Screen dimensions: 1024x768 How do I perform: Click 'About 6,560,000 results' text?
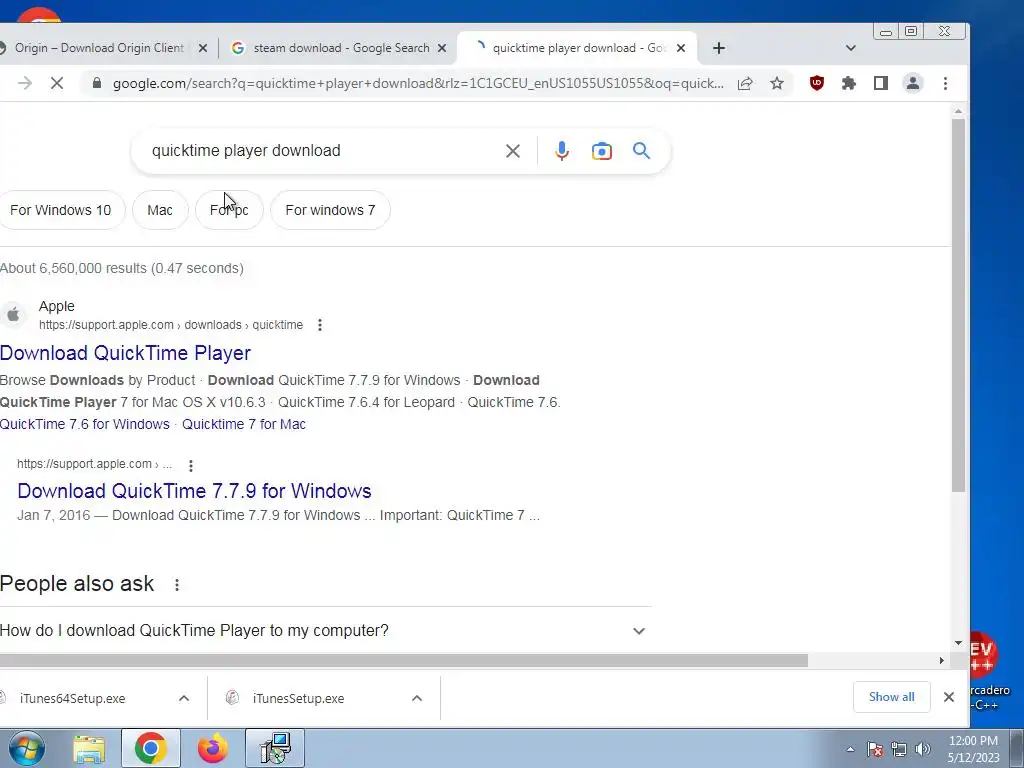click(121, 268)
